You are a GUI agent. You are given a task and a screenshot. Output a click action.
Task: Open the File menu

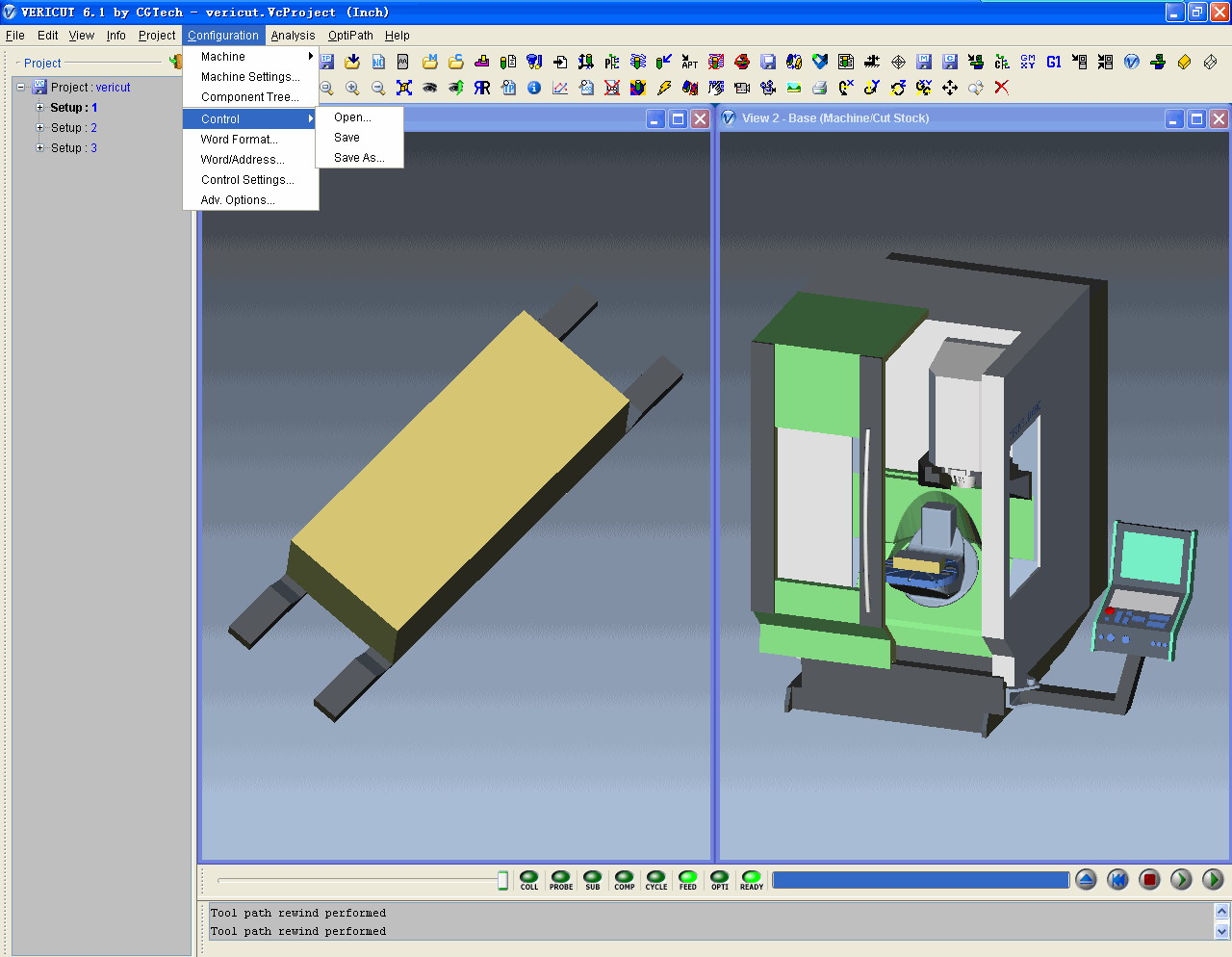point(15,36)
